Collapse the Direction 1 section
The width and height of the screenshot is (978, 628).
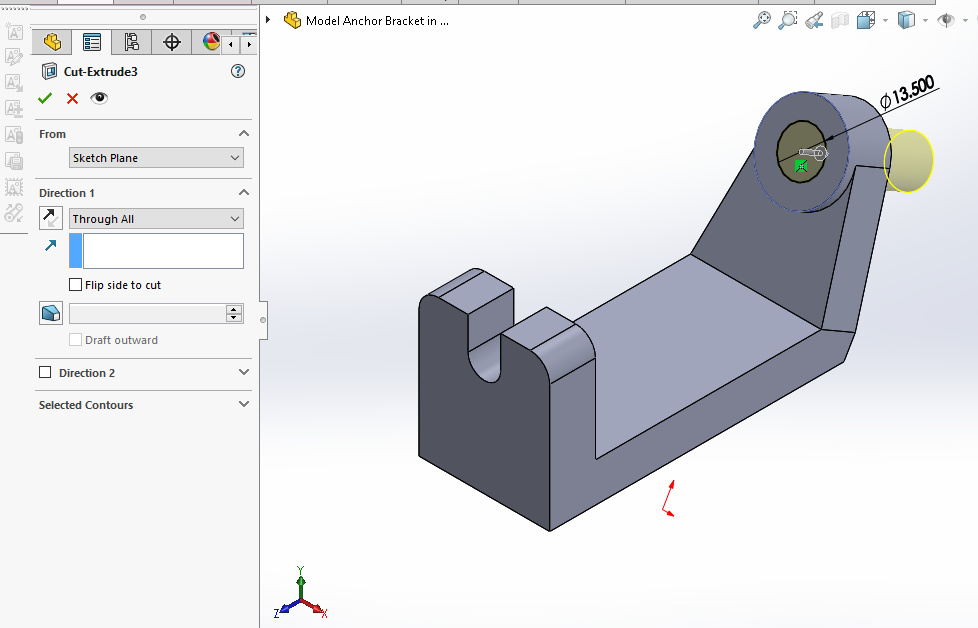[x=244, y=192]
